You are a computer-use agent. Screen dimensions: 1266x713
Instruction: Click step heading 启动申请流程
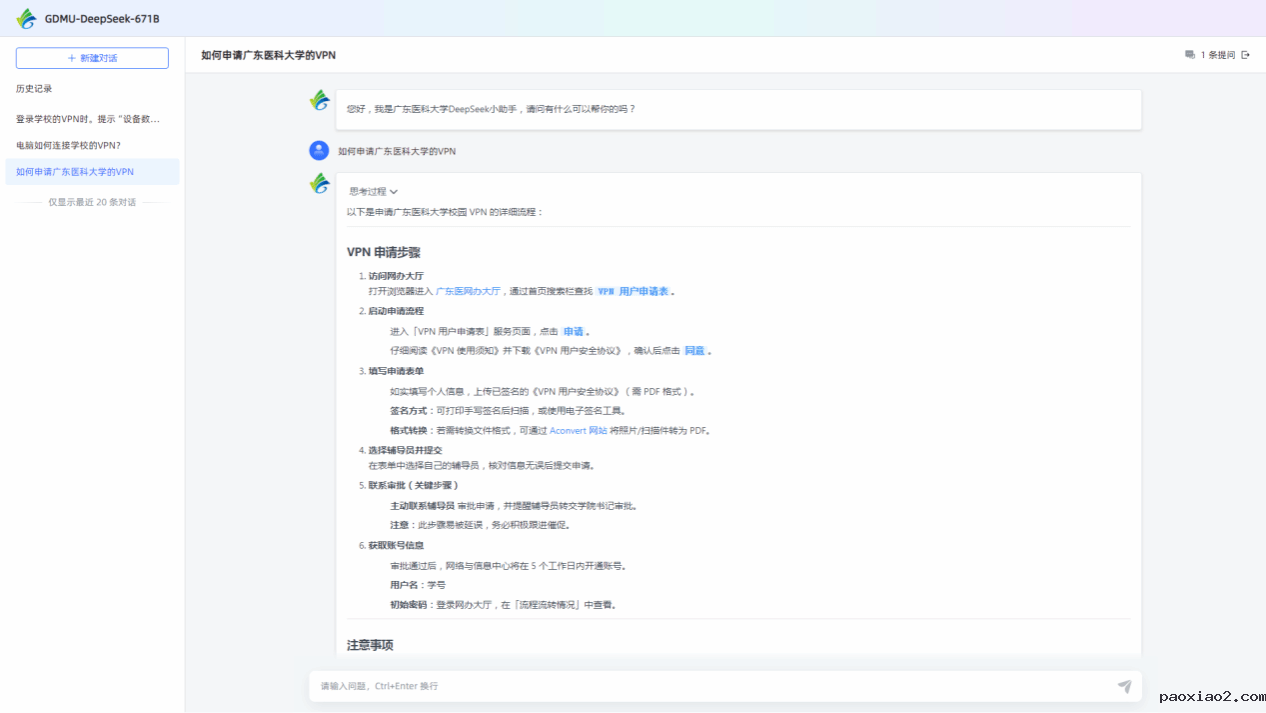click(x=395, y=311)
